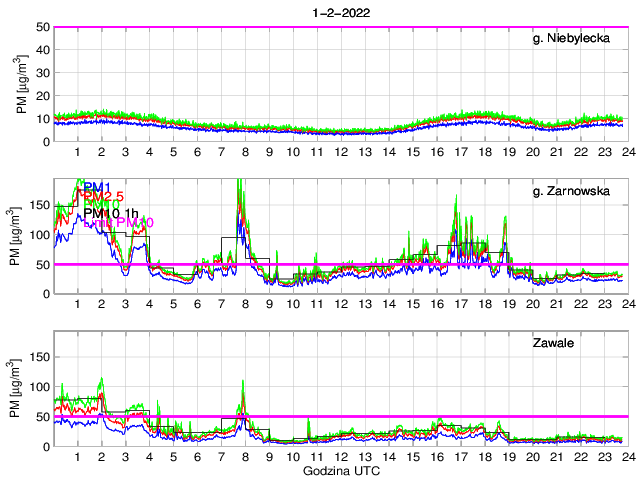640x480 pixels.
Task: Click the 150 tick on Zawale panel y-axis
Action: point(38,356)
